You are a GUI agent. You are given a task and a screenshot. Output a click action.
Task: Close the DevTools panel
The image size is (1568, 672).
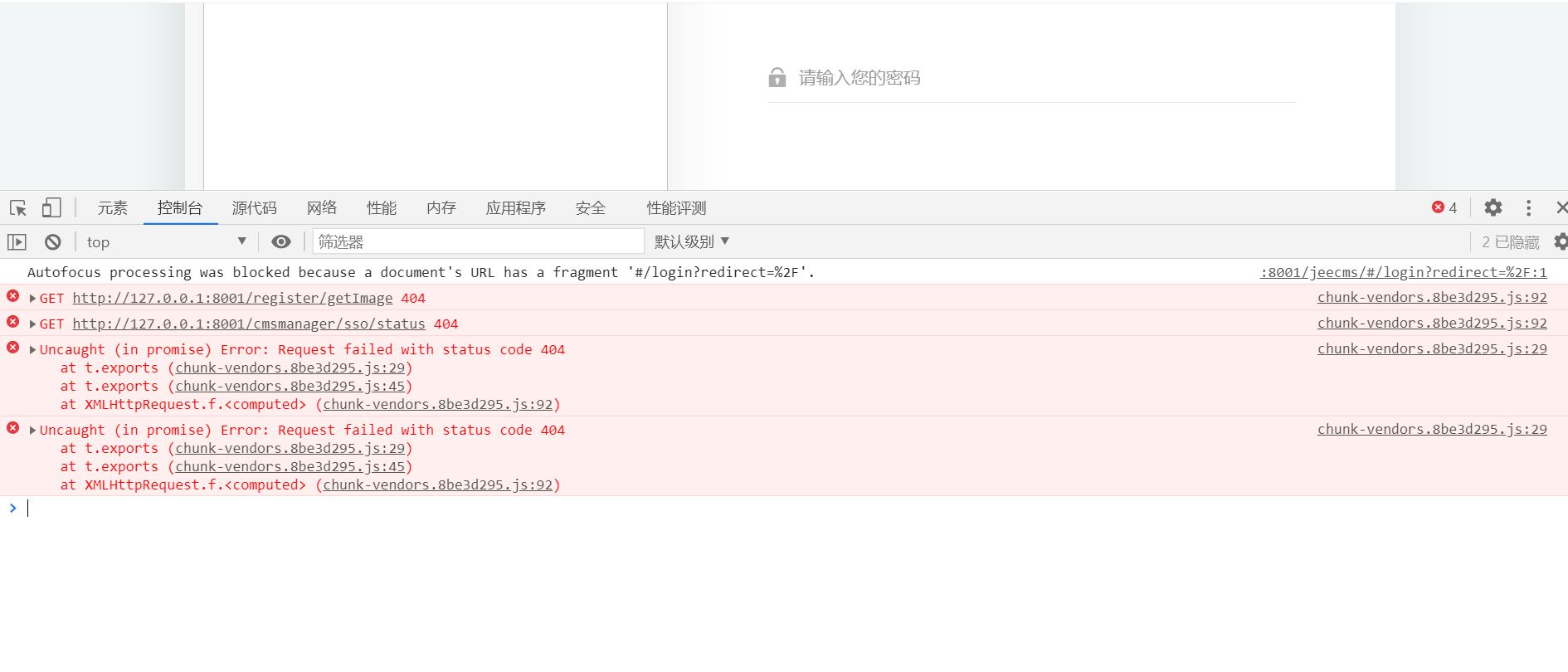[x=1561, y=207]
